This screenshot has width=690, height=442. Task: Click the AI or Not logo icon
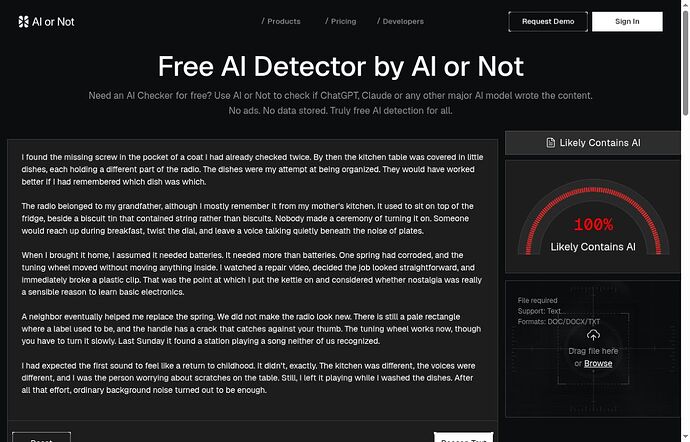coord(23,22)
